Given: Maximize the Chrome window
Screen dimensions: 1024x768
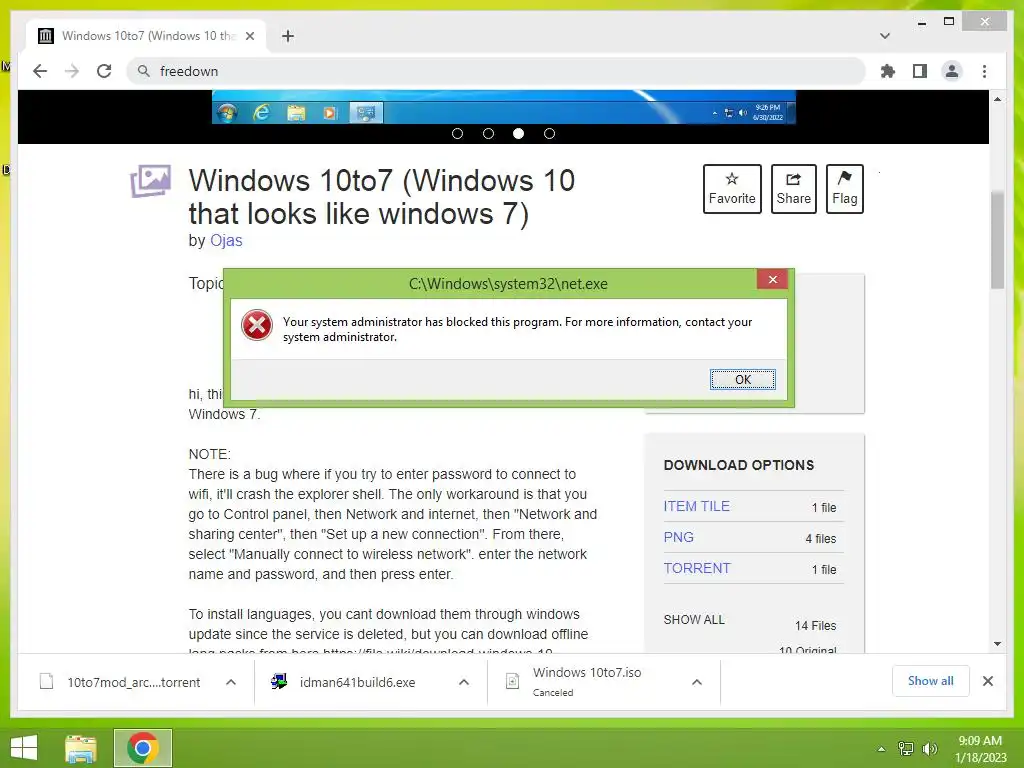Looking at the screenshot, I should point(949,22).
